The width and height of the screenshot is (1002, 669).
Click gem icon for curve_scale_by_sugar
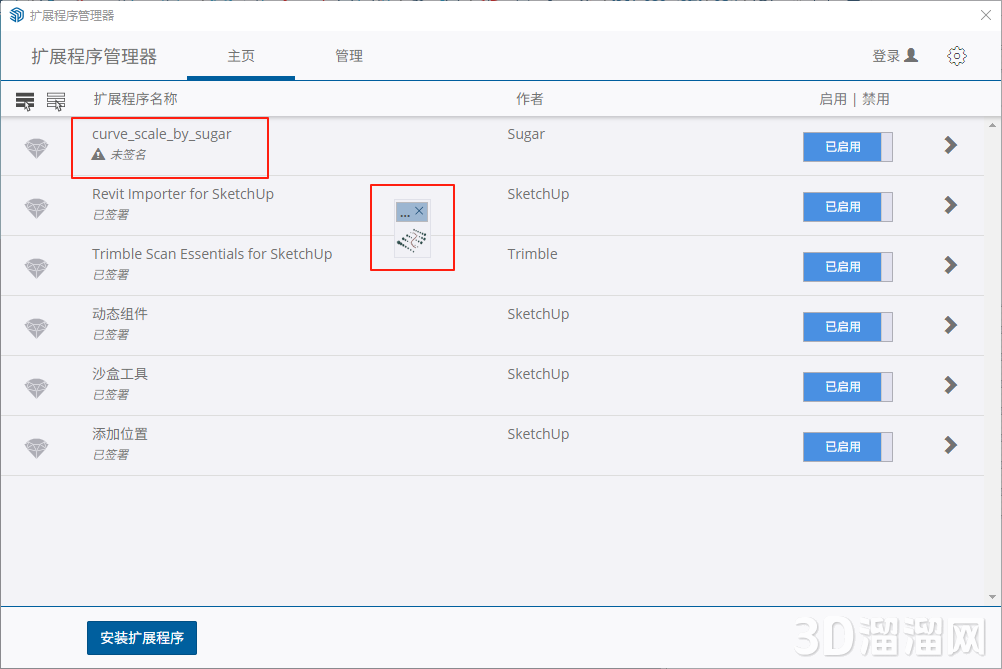pyautogui.click(x=36, y=148)
